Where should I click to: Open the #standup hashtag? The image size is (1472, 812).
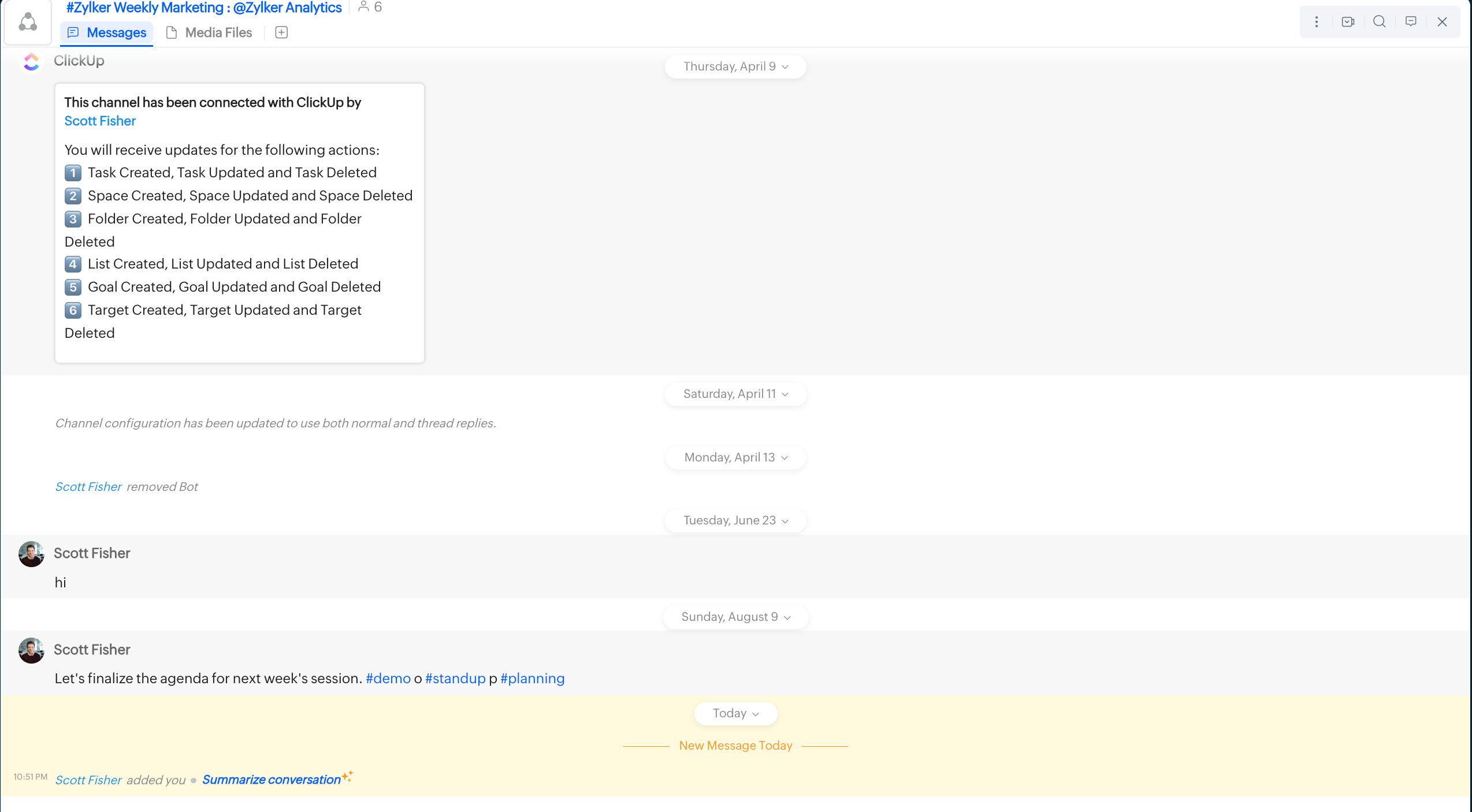(x=455, y=678)
